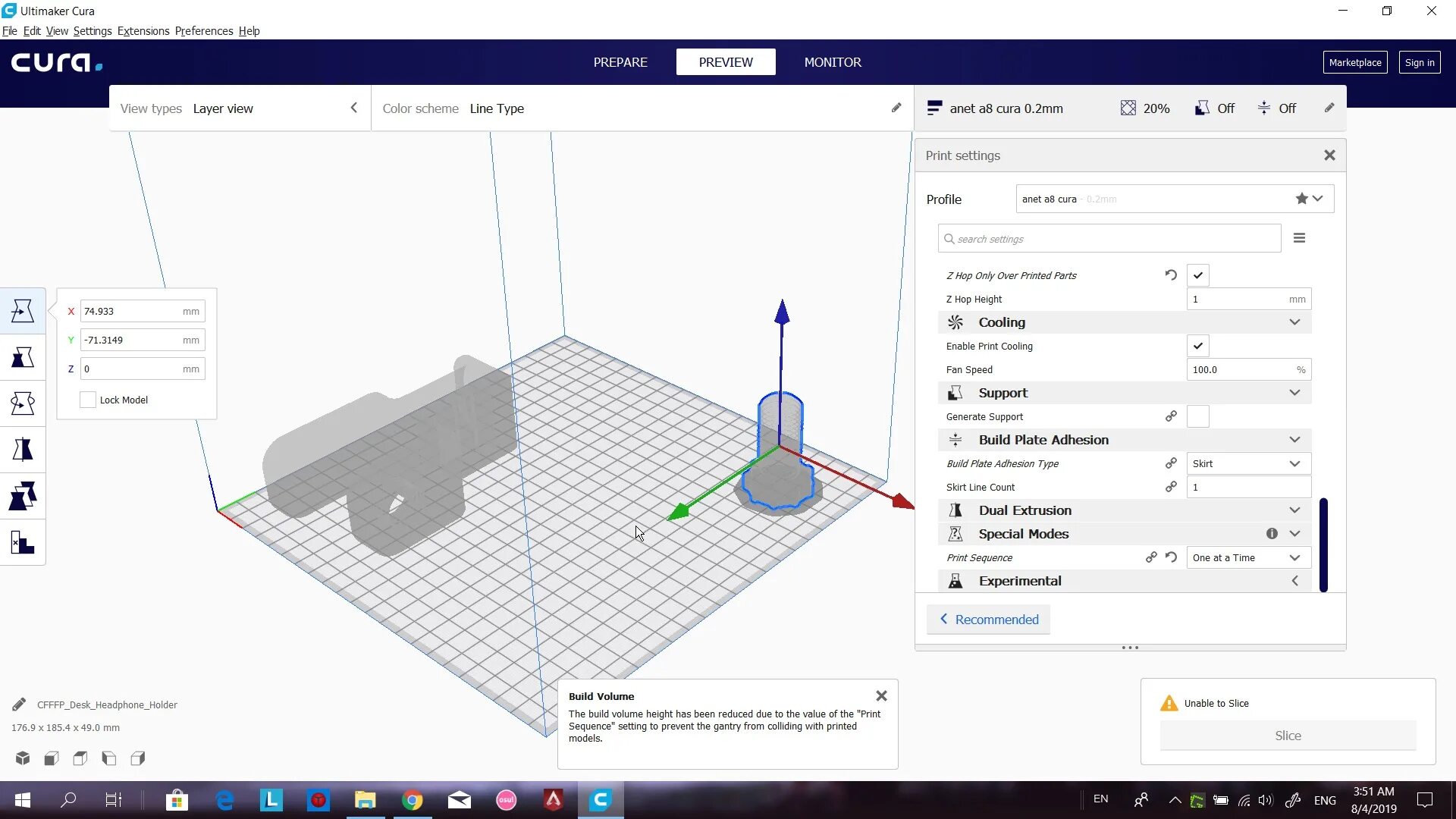Viewport: 1456px width, 819px height.
Task: Switch to top camera view
Action: 80,758
